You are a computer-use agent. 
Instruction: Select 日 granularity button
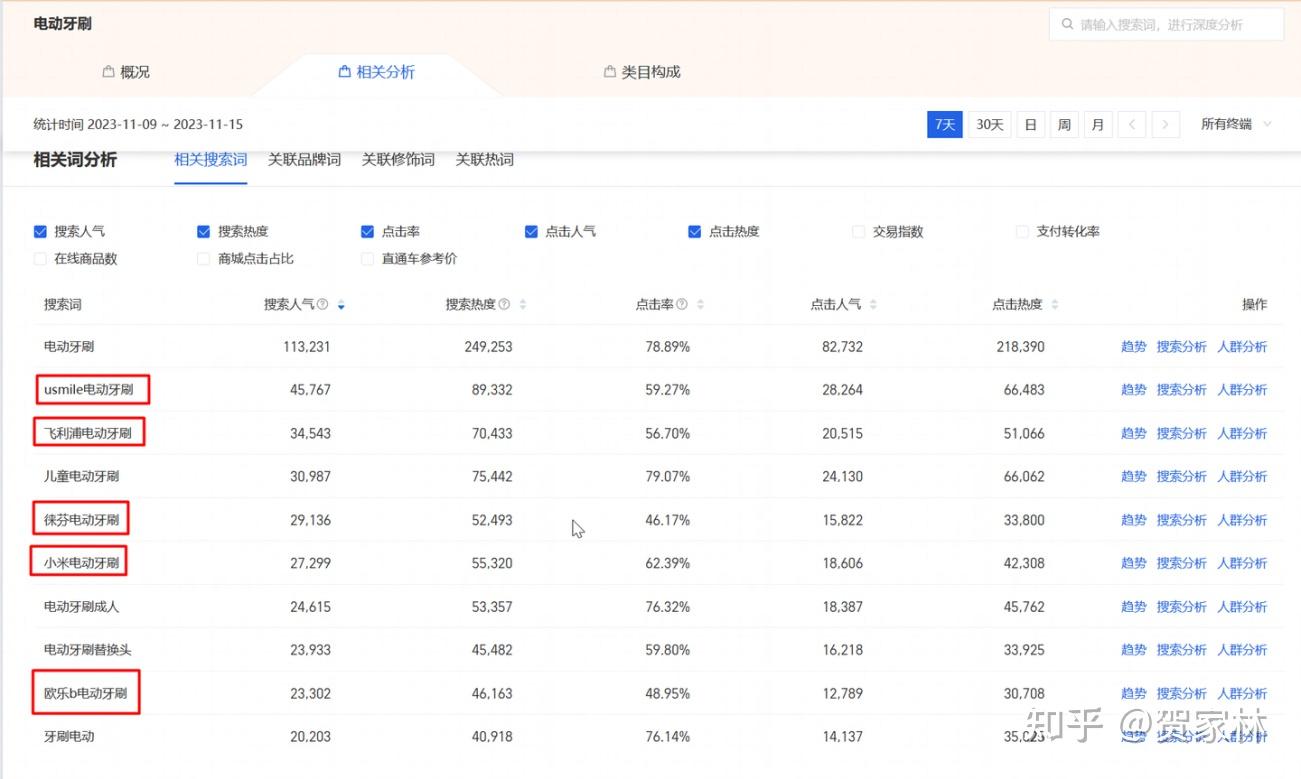(1030, 125)
